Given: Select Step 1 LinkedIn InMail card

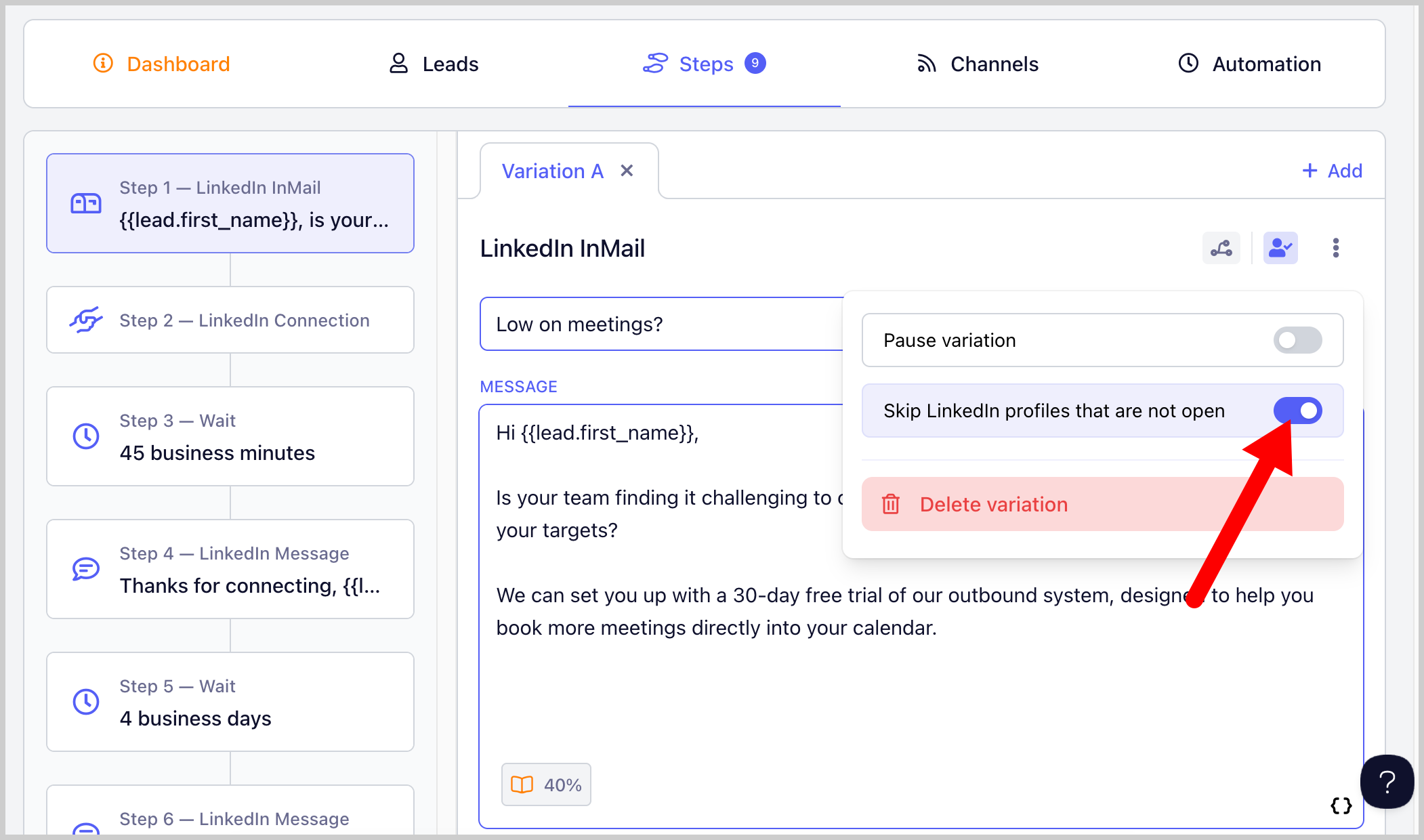Looking at the screenshot, I should (230, 203).
